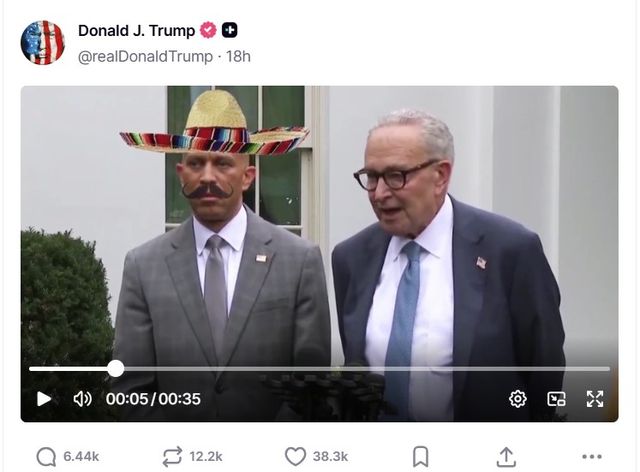Image resolution: width=640 pixels, height=472 pixels.
Task: Enable picture-in-picture mode
Action: [556, 399]
